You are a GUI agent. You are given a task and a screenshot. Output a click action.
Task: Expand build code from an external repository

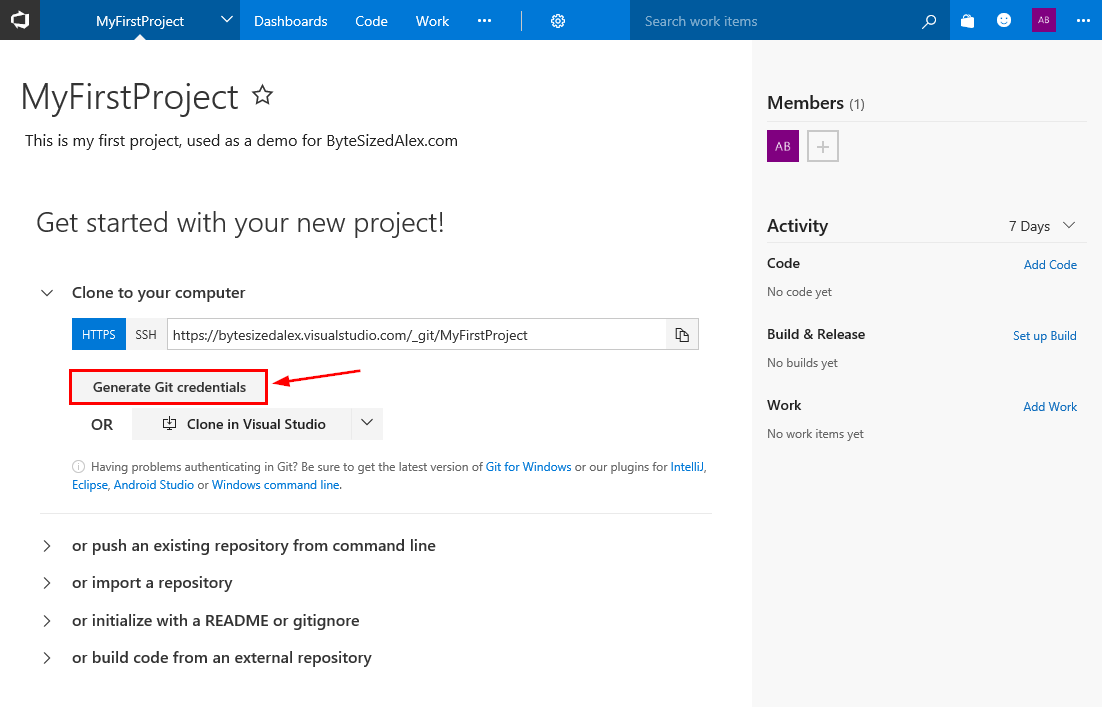point(47,659)
